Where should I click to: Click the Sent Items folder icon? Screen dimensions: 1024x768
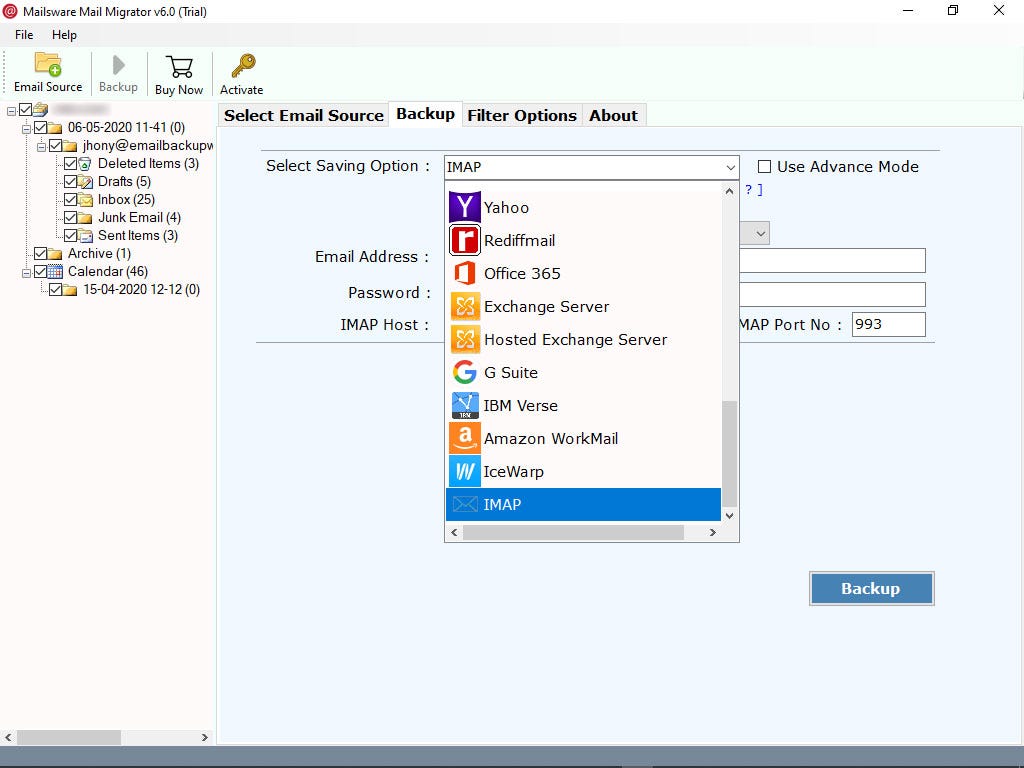[x=86, y=236]
